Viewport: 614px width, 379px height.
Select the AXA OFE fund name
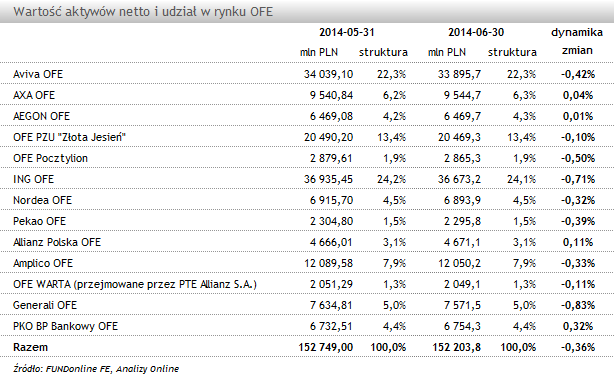click(x=34, y=95)
